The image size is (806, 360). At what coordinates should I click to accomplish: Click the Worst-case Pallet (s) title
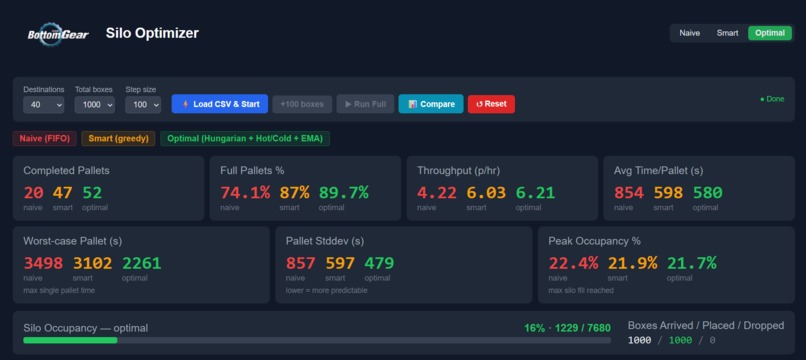click(x=72, y=241)
